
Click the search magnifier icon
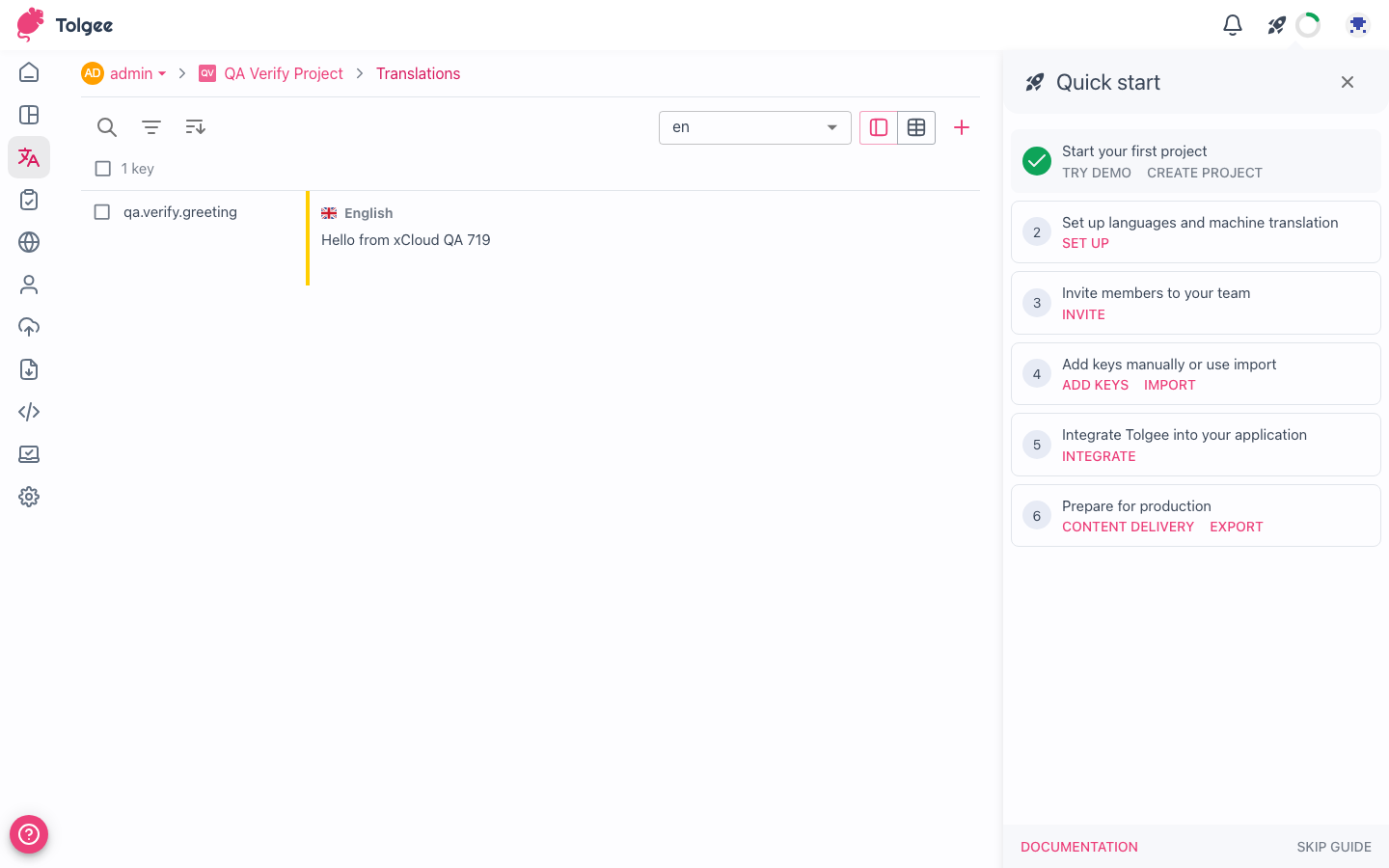coord(107,127)
